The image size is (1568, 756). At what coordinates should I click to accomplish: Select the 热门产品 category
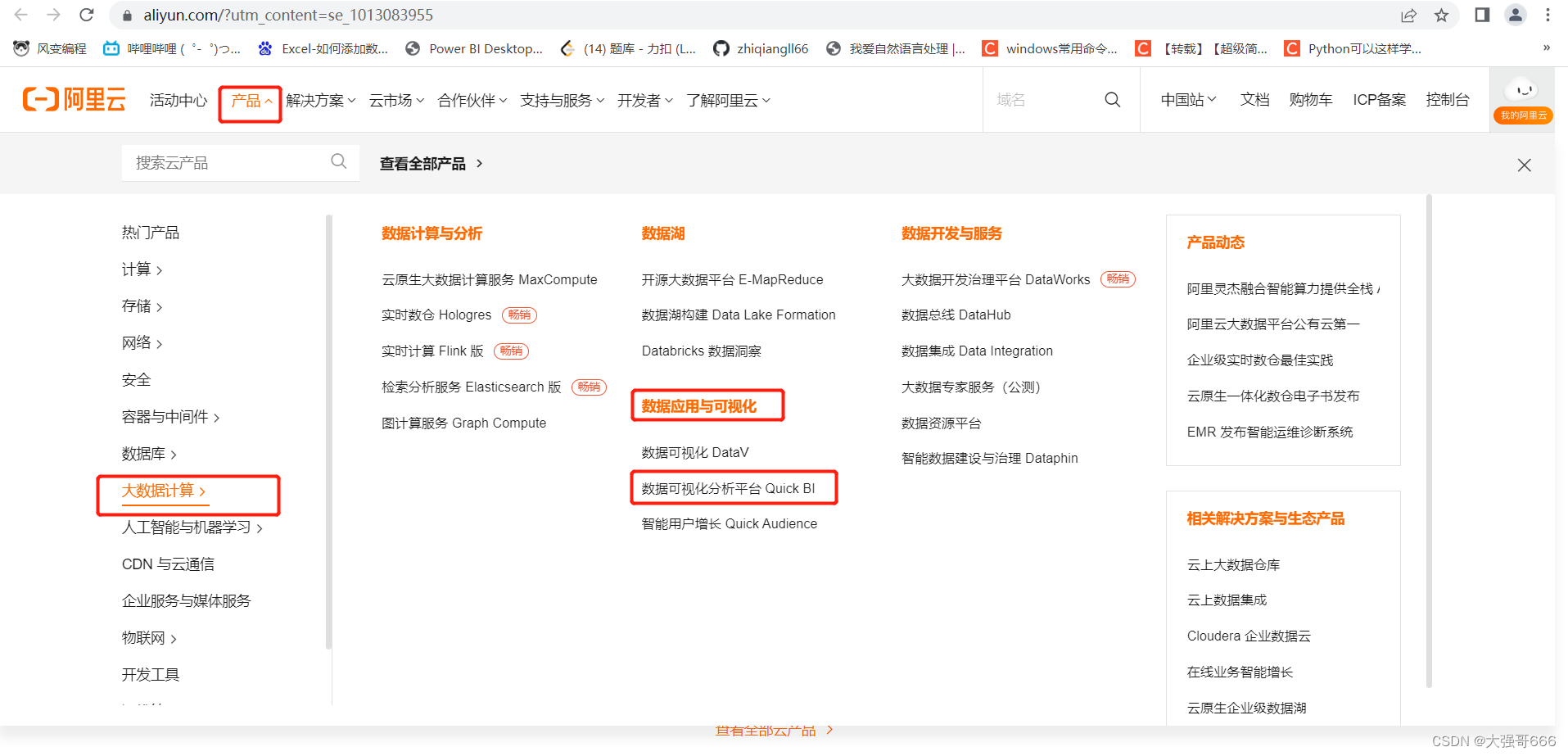click(151, 232)
